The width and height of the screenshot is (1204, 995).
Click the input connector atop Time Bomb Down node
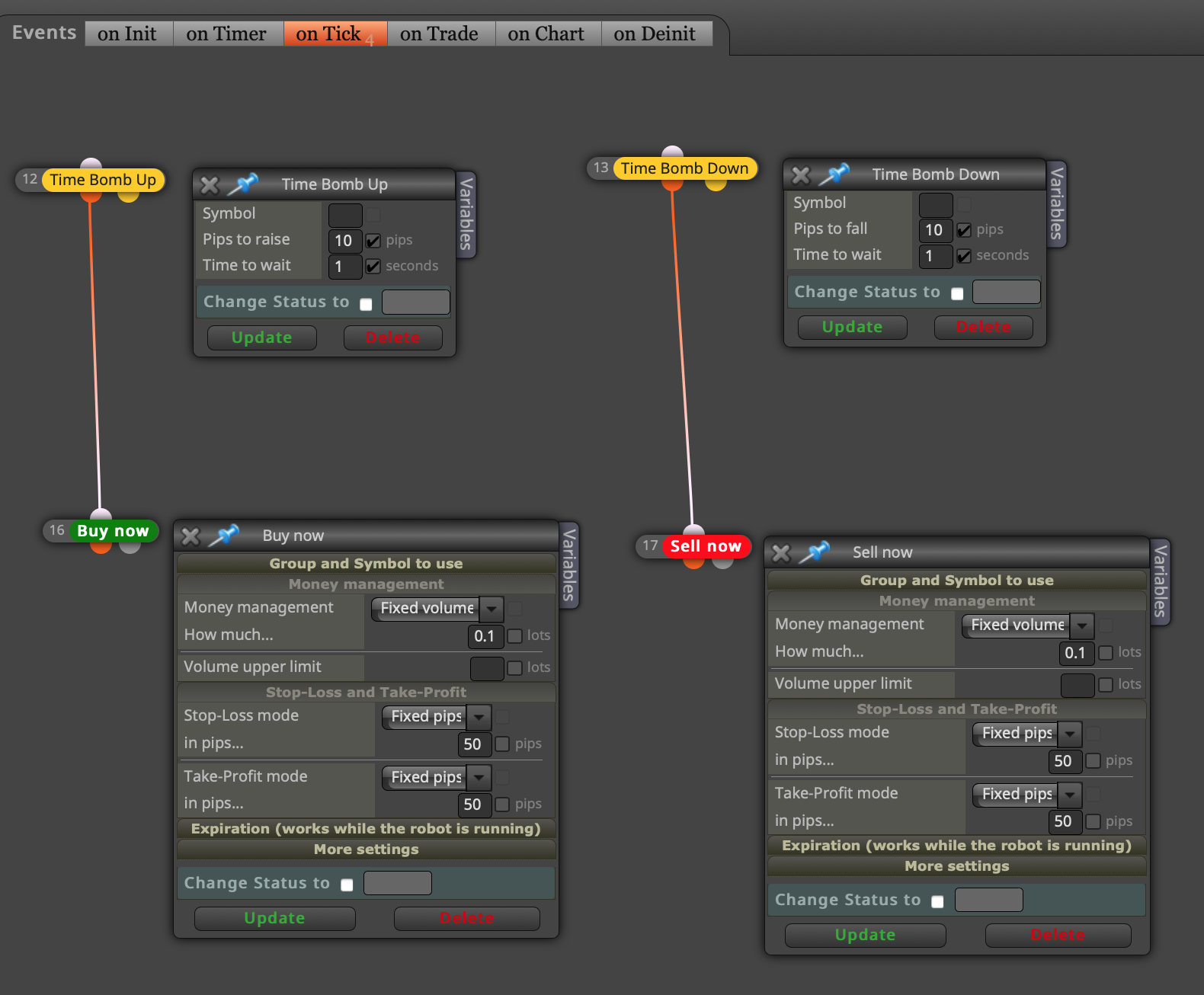(x=673, y=152)
